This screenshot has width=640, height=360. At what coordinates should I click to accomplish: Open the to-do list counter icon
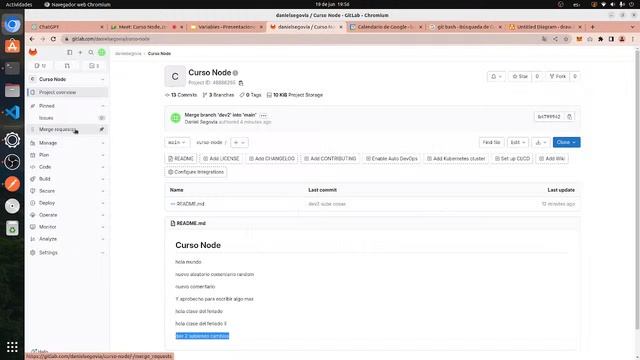(94, 66)
